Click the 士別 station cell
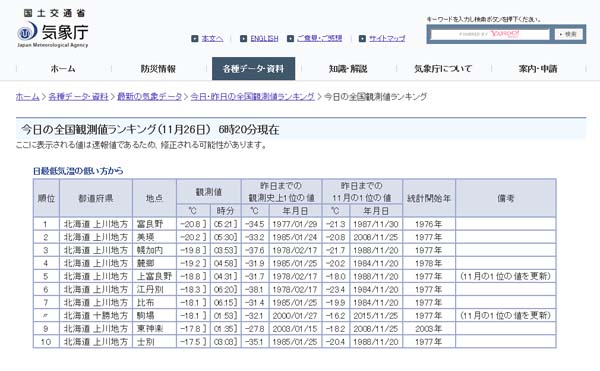The height and width of the screenshot is (371, 600). click(154, 342)
